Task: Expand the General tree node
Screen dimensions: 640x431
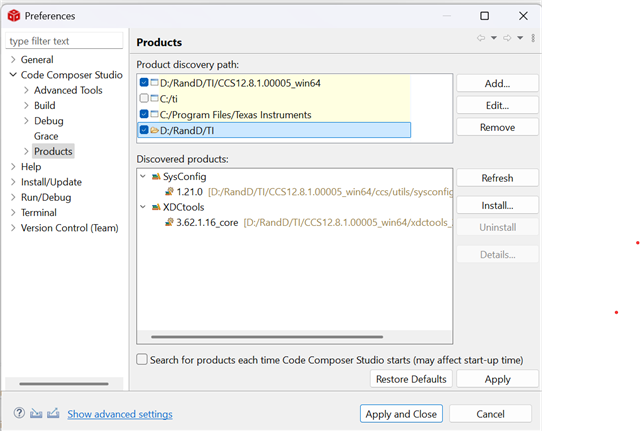Action: pyautogui.click(x=13, y=60)
